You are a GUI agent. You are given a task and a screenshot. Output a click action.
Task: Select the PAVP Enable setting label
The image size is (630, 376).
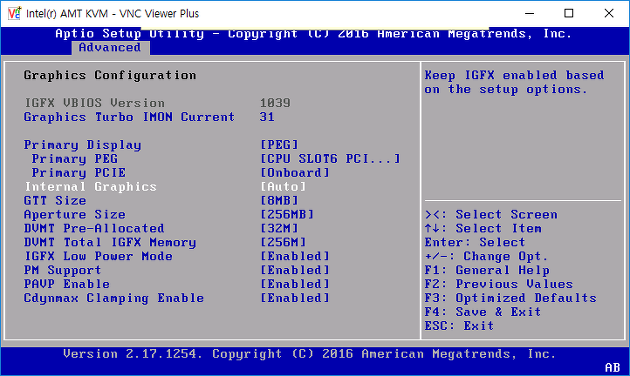click(67, 284)
